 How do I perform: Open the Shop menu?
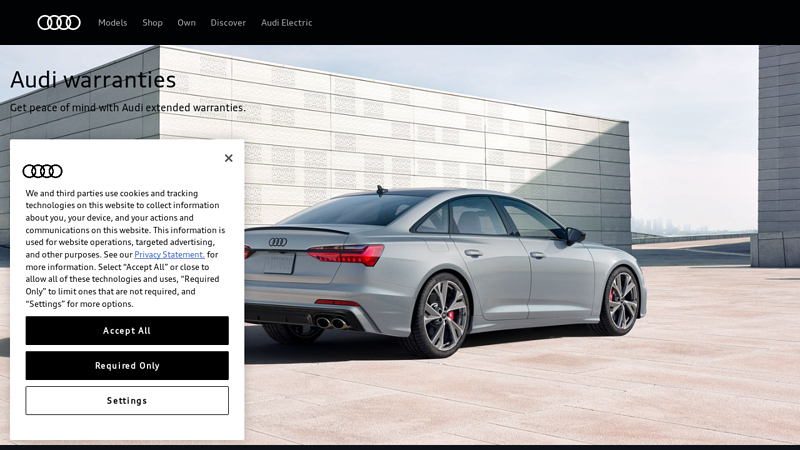click(152, 22)
